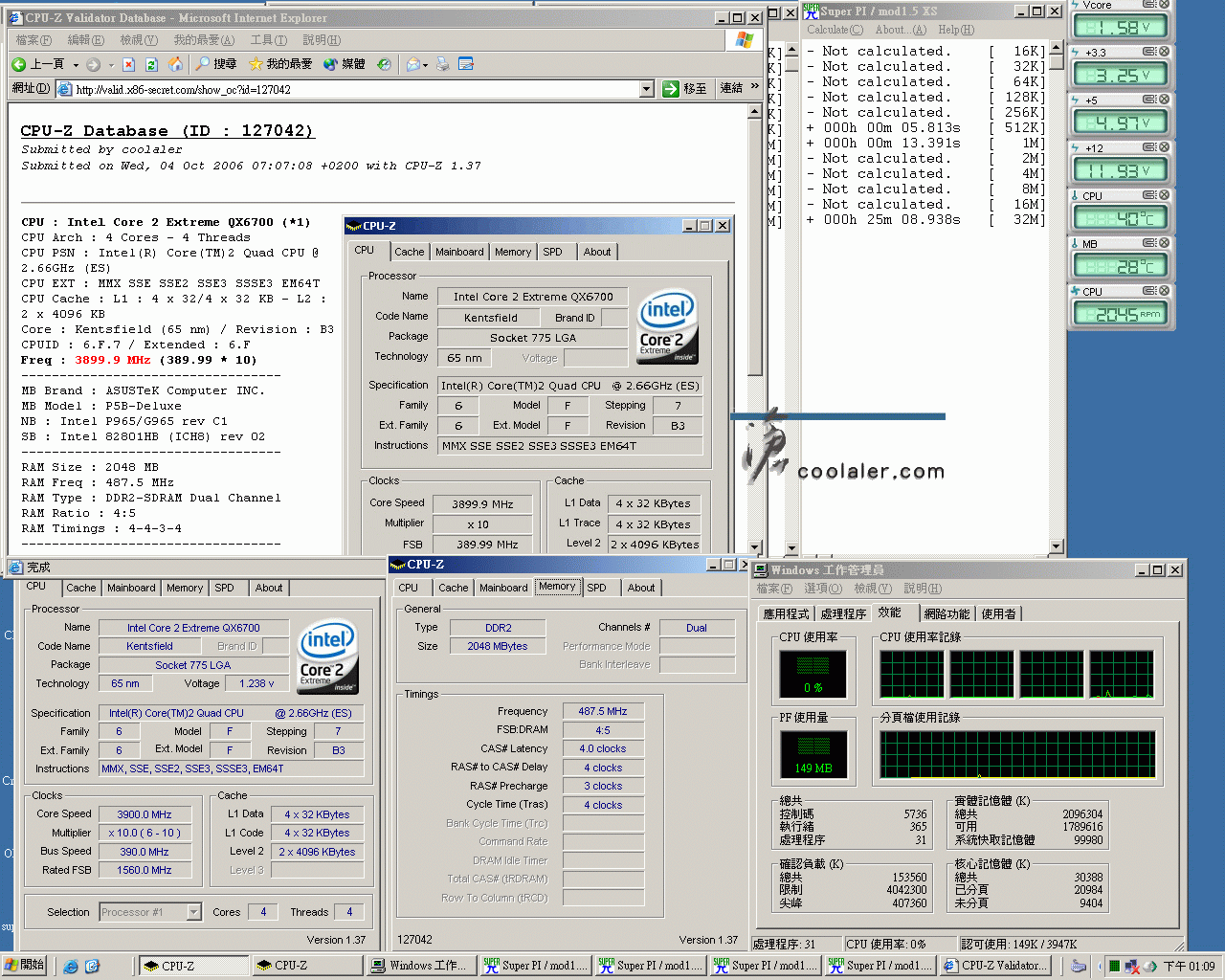Open the Help menu in Super PI

point(955,30)
